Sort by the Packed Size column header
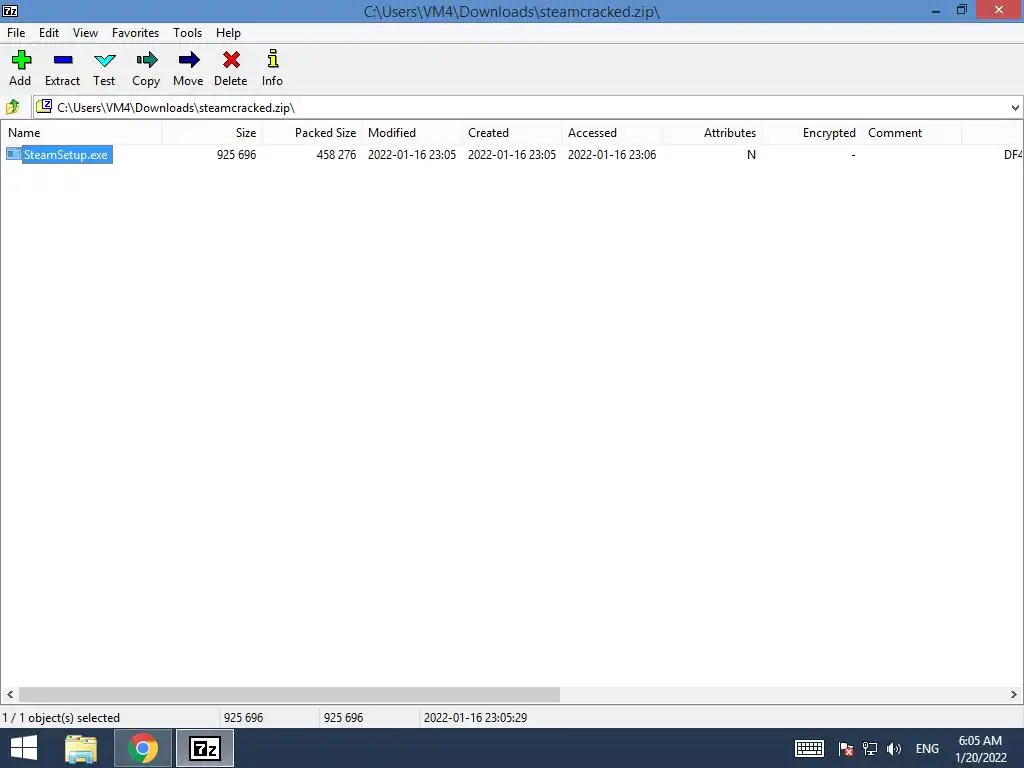The height and width of the screenshot is (768, 1024). click(x=312, y=133)
